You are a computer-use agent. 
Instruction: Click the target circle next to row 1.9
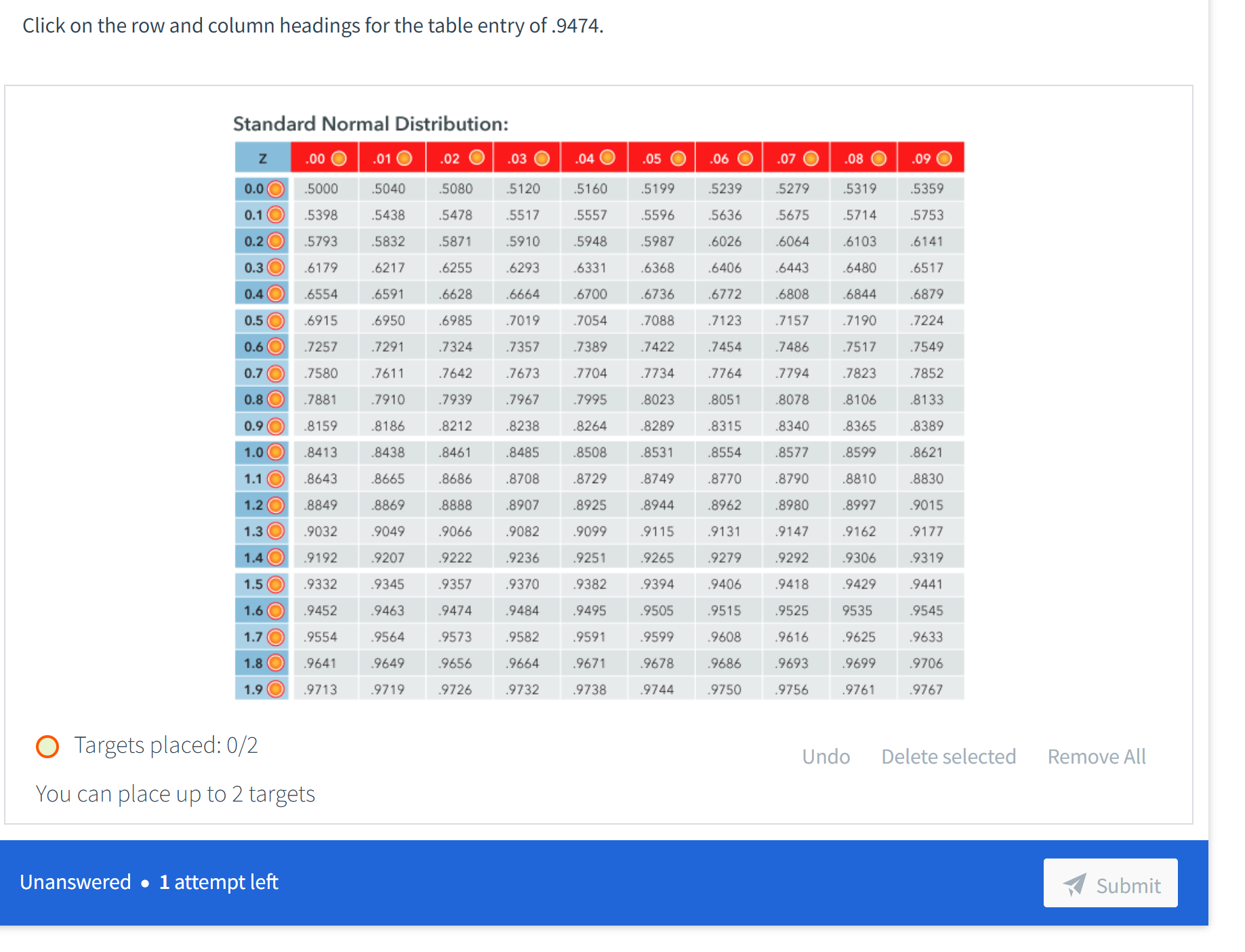point(276,689)
